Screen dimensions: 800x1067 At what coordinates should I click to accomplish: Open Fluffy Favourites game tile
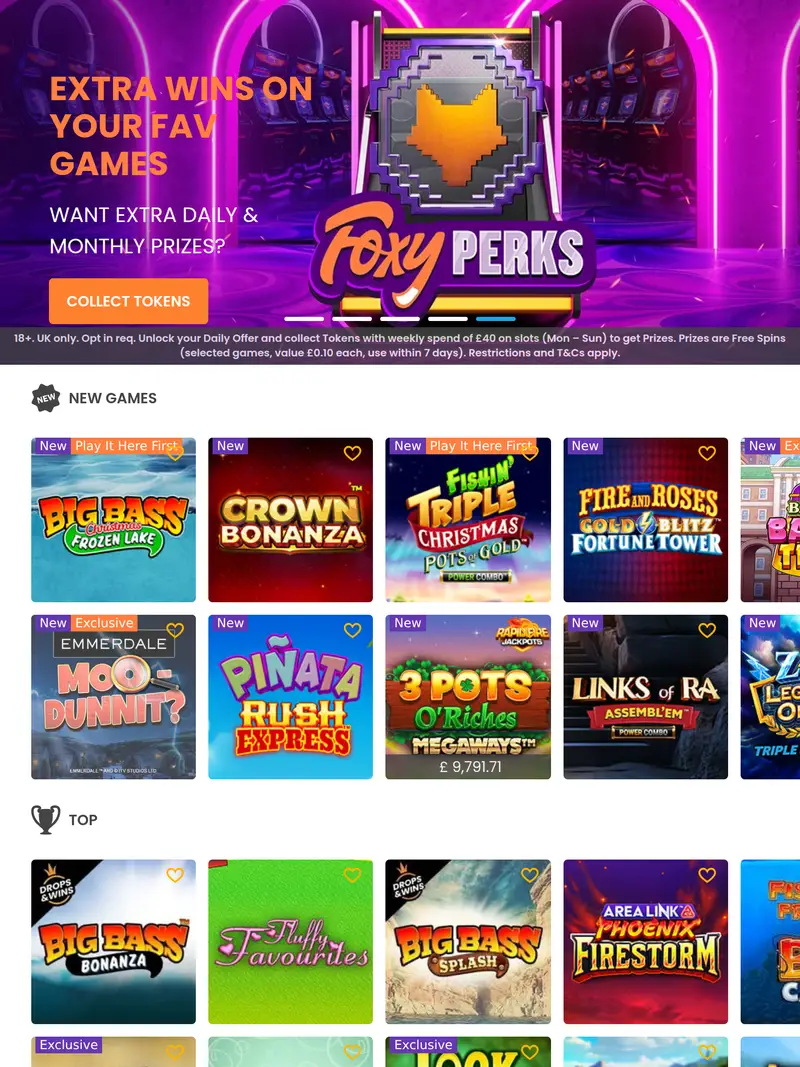click(290, 941)
